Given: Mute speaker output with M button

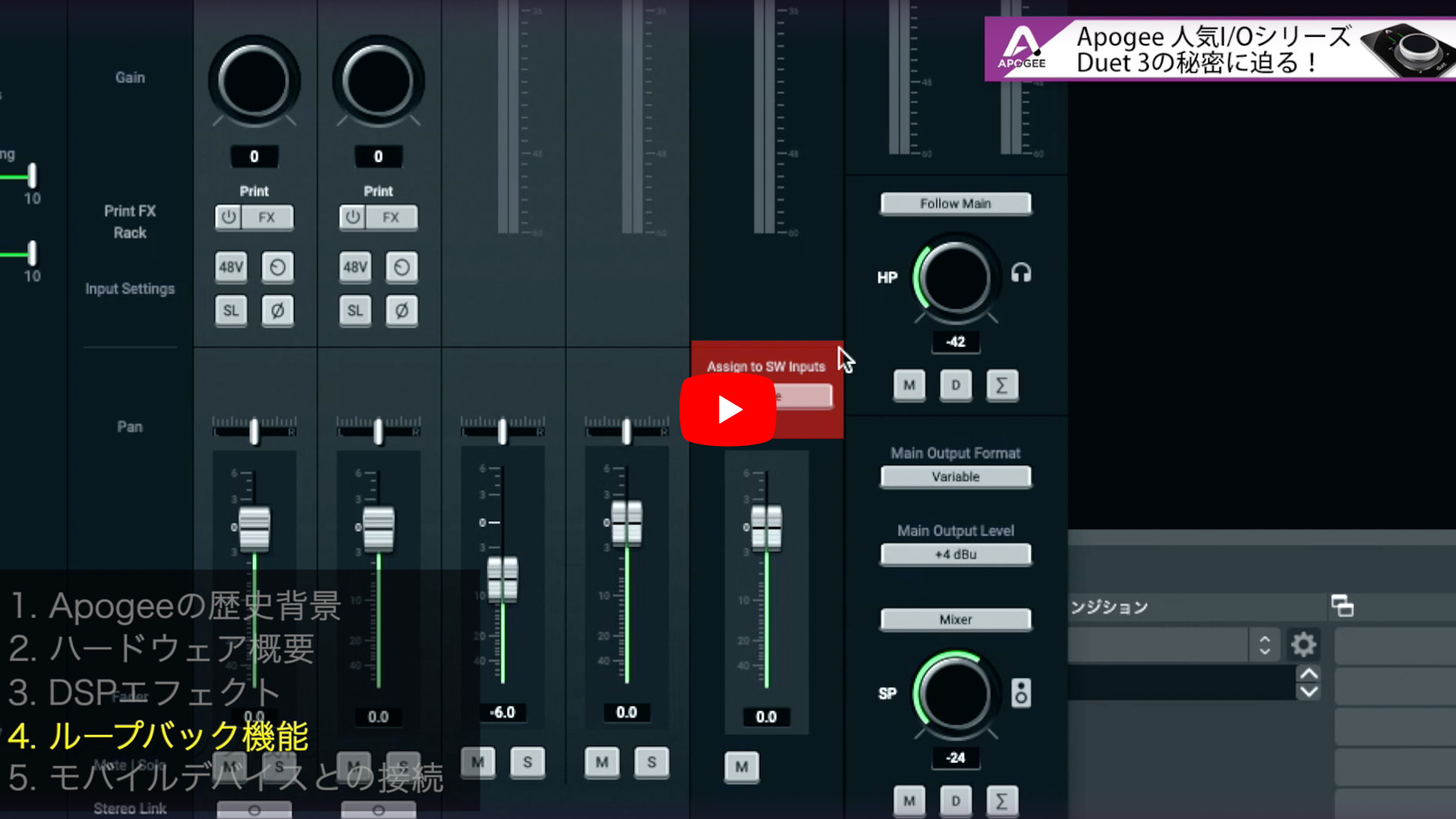Looking at the screenshot, I should pyautogui.click(x=909, y=801).
